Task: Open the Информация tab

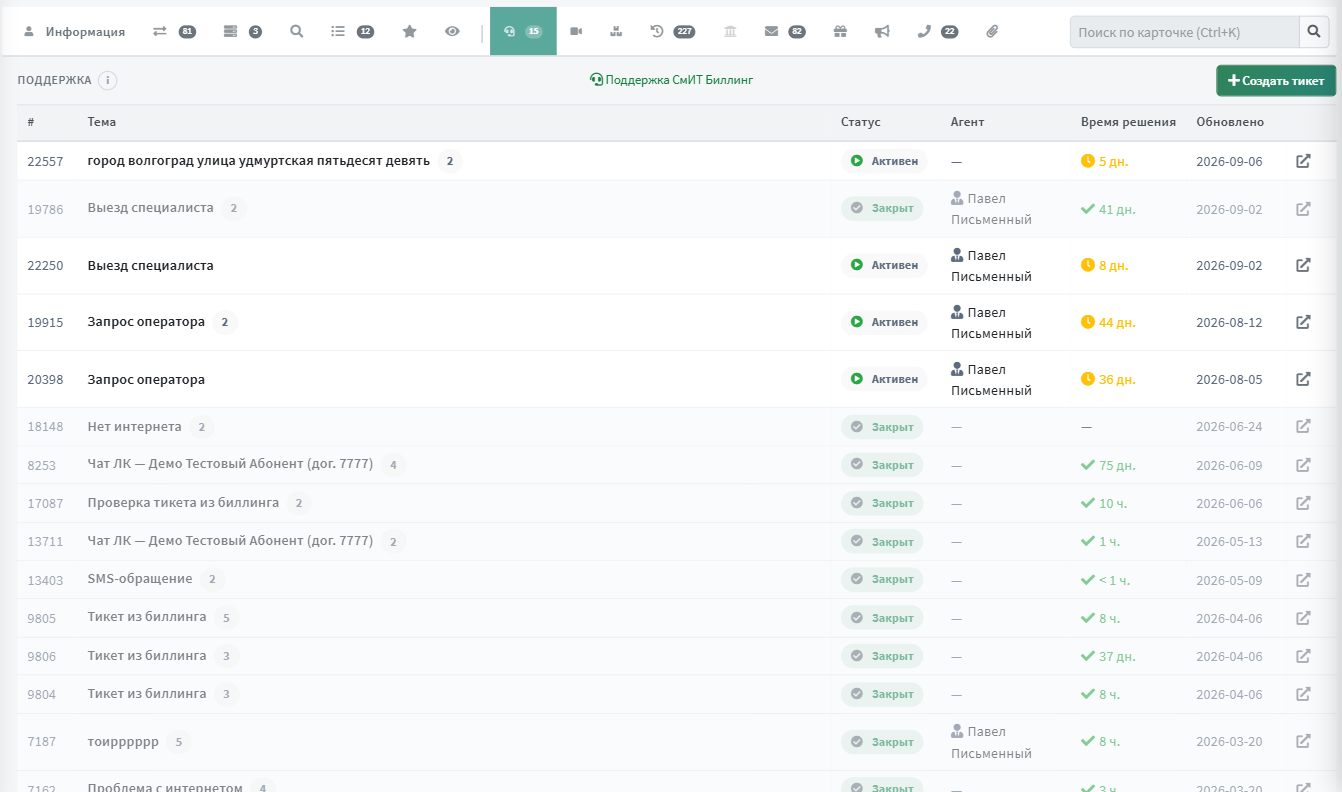Action: coord(74,31)
